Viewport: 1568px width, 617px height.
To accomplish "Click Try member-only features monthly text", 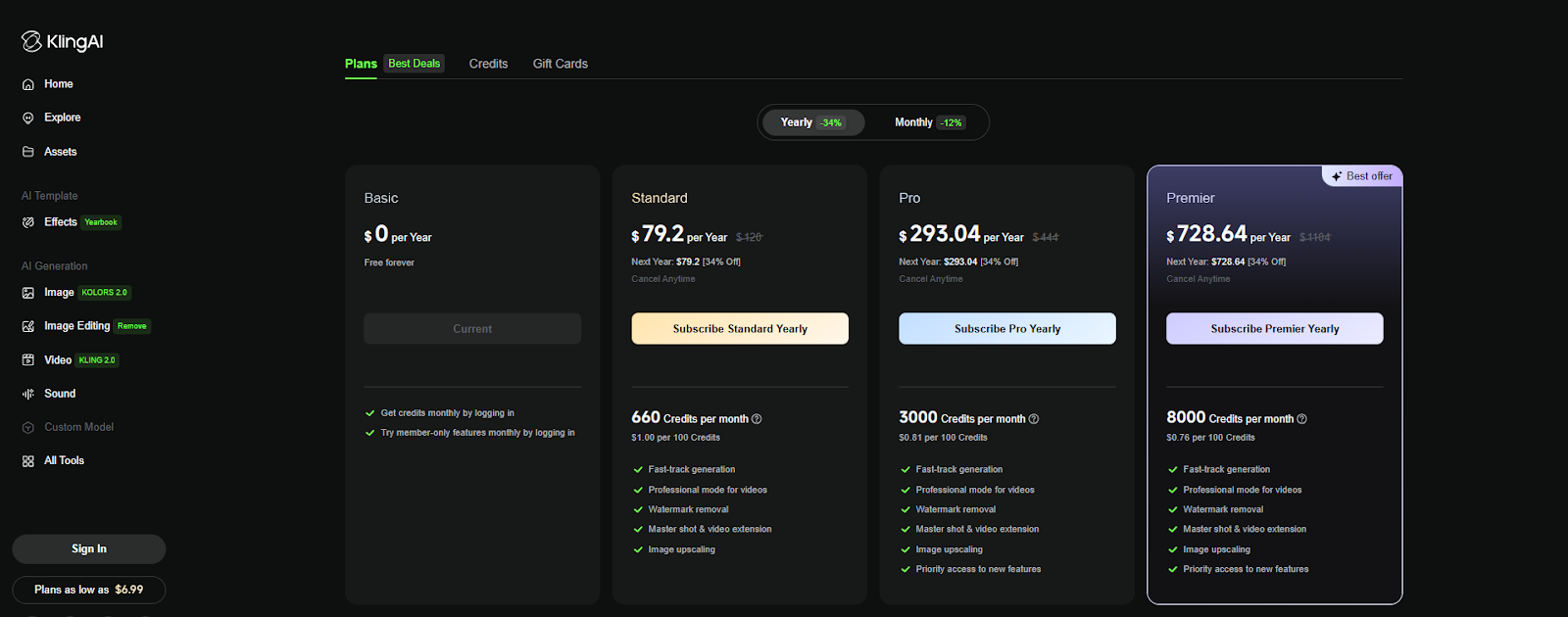I will point(477,433).
